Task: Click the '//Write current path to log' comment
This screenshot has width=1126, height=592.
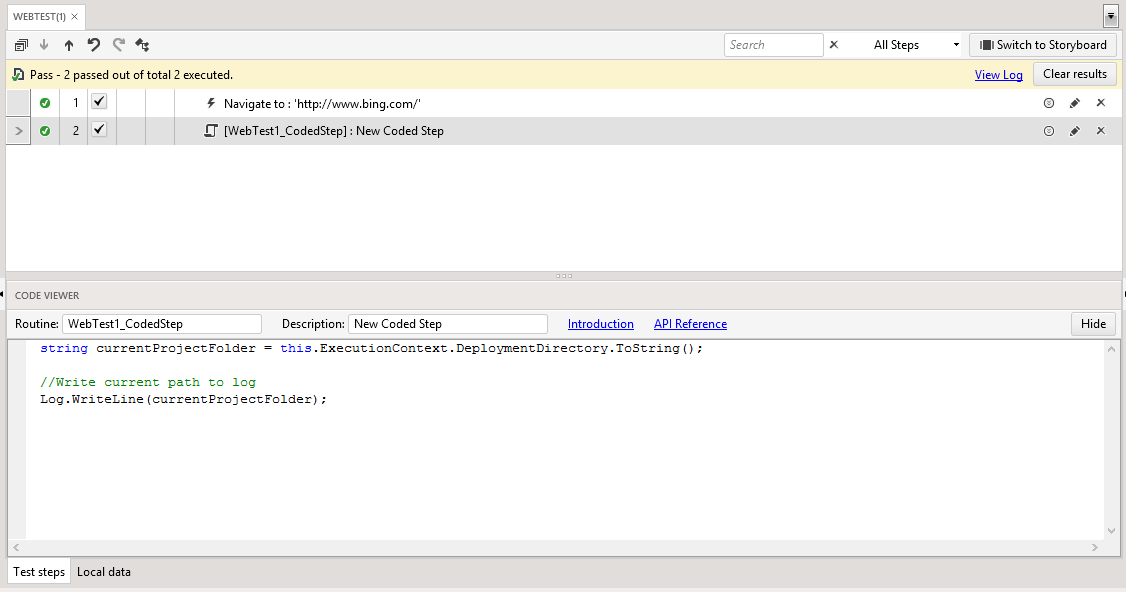Action: coord(148,382)
